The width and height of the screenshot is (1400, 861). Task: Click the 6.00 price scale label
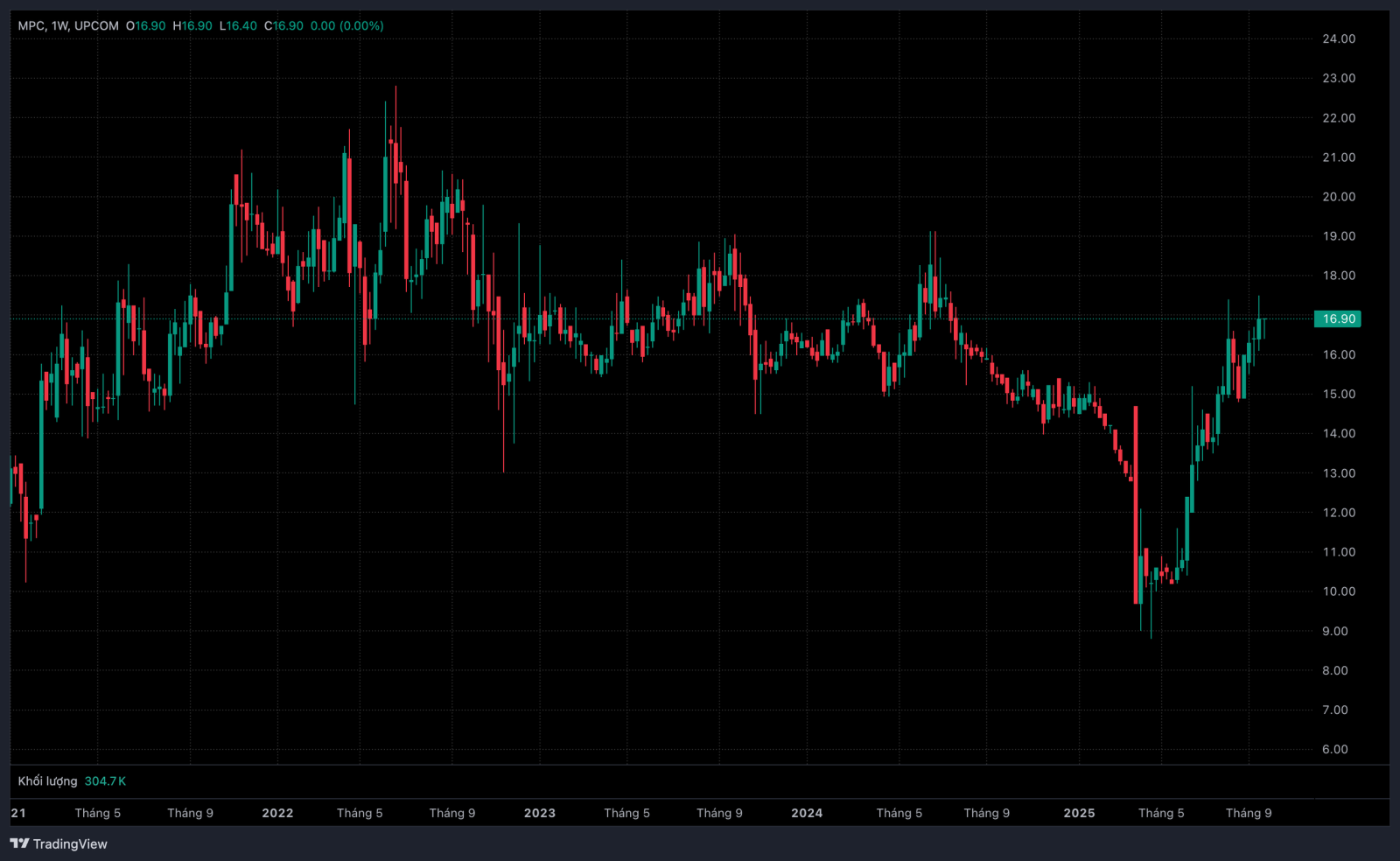pos(1335,749)
